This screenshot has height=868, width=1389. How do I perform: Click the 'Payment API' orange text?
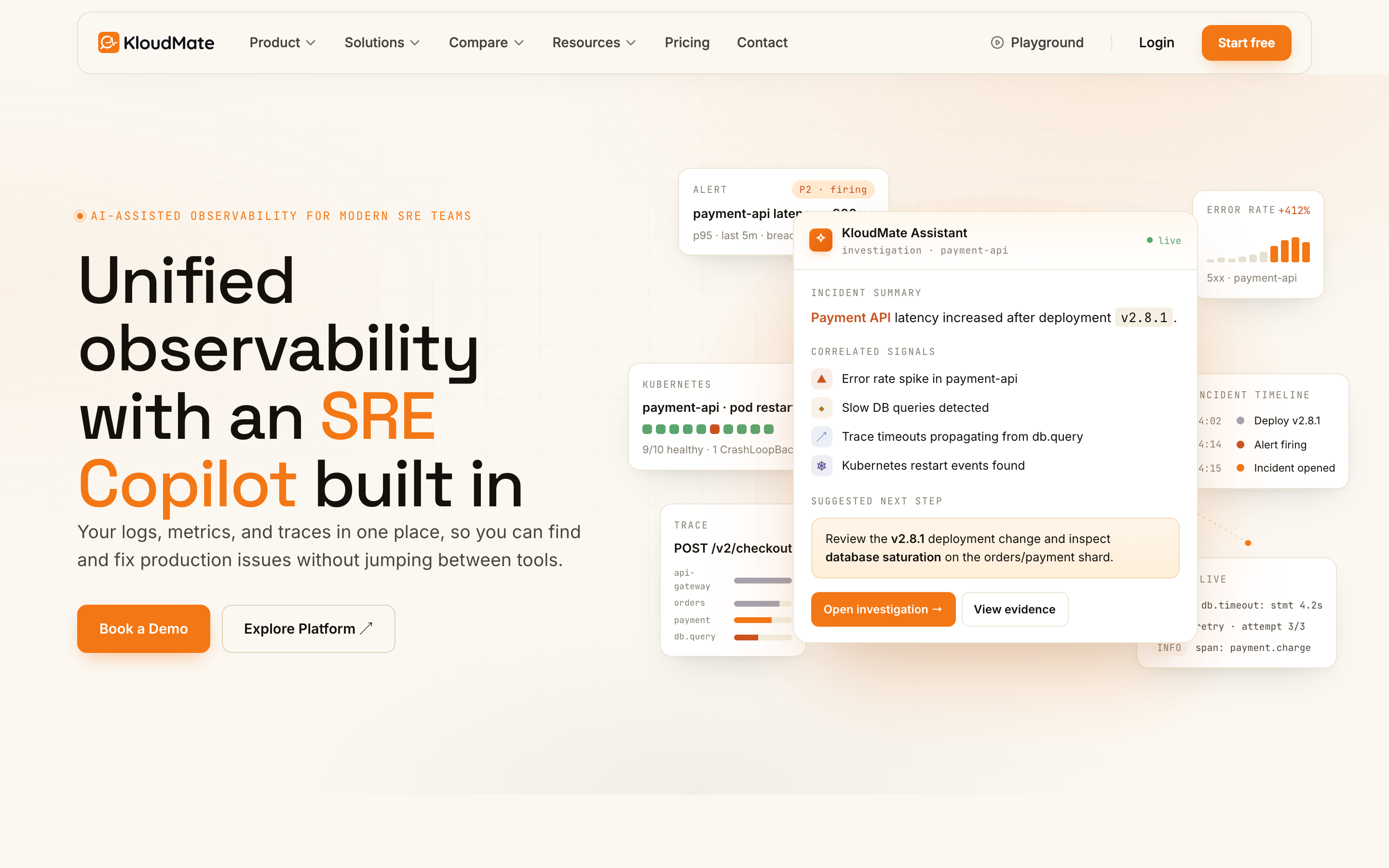851,317
